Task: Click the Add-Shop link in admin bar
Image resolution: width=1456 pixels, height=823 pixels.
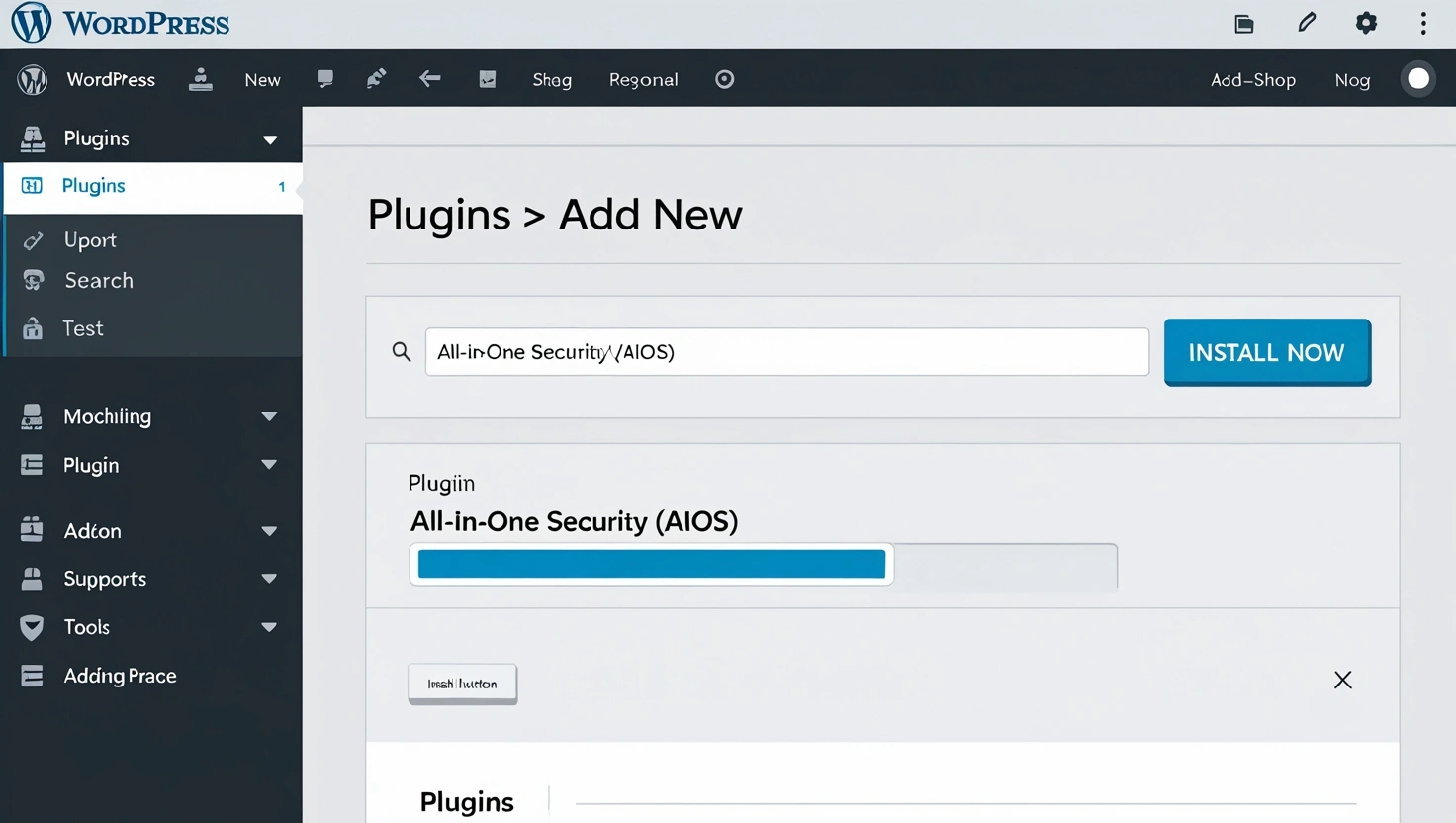Action: pyautogui.click(x=1253, y=80)
